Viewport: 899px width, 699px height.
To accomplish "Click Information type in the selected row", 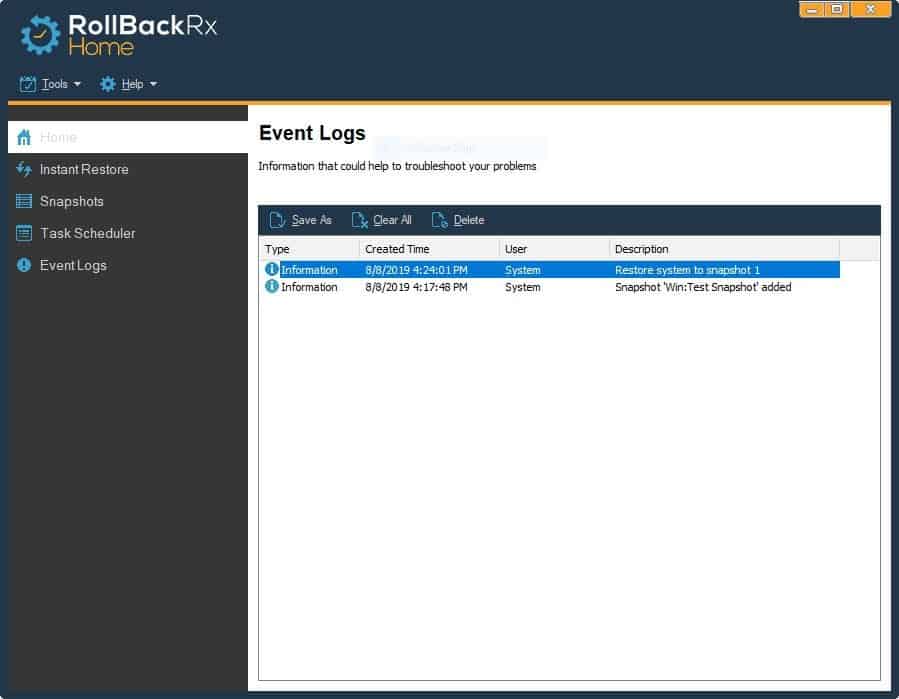I will coord(309,270).
